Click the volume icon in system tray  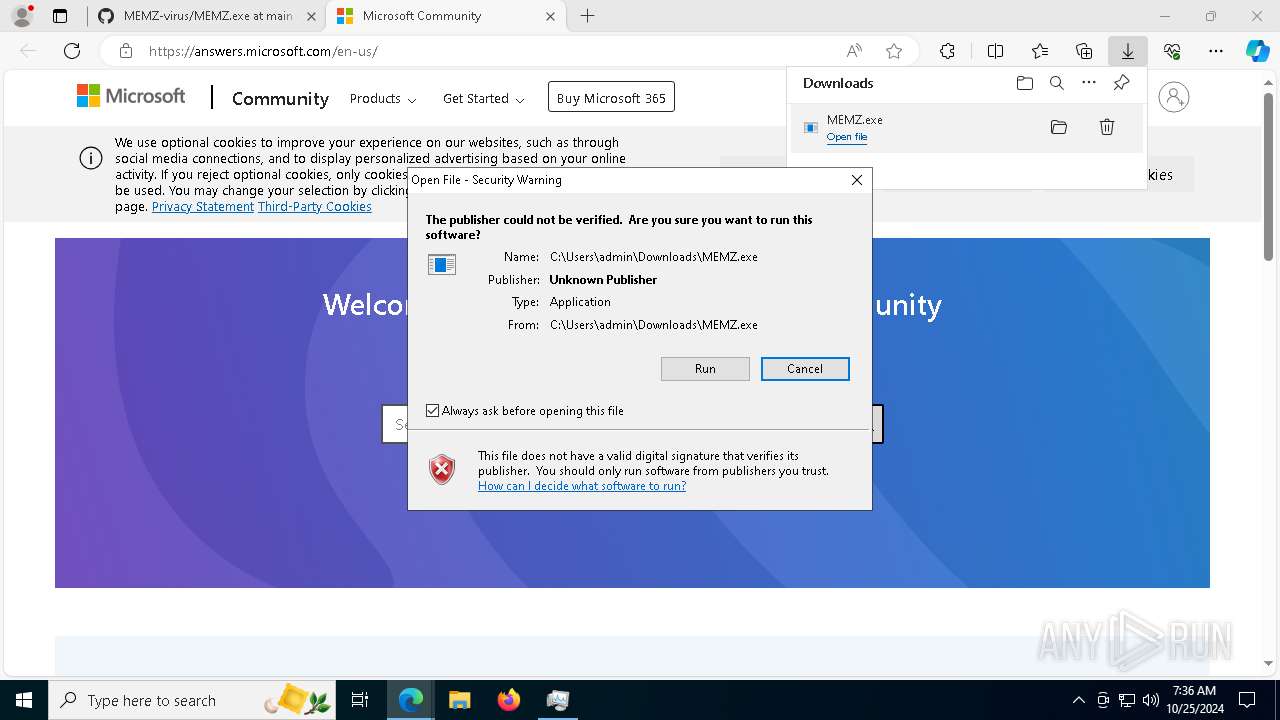(1150, 700)
